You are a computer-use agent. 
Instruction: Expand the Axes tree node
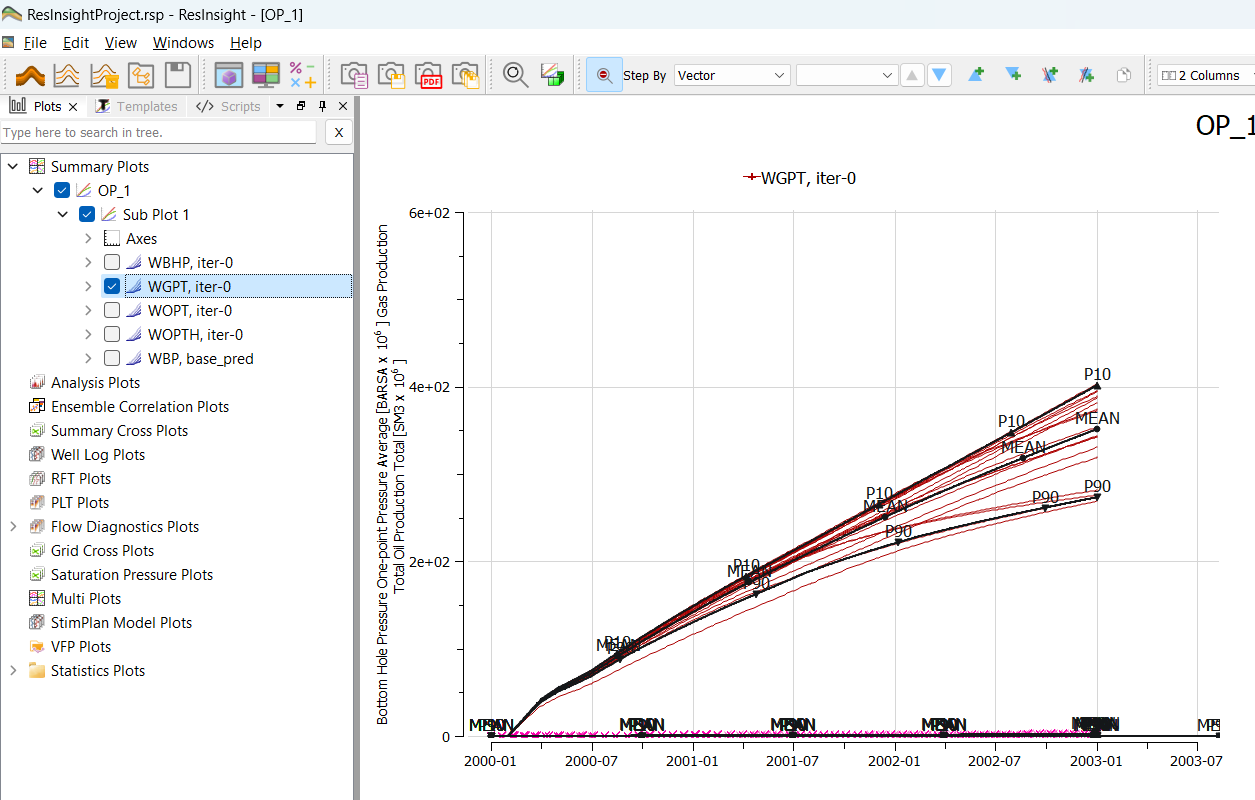pyautogui.click(x=88, y=238)
